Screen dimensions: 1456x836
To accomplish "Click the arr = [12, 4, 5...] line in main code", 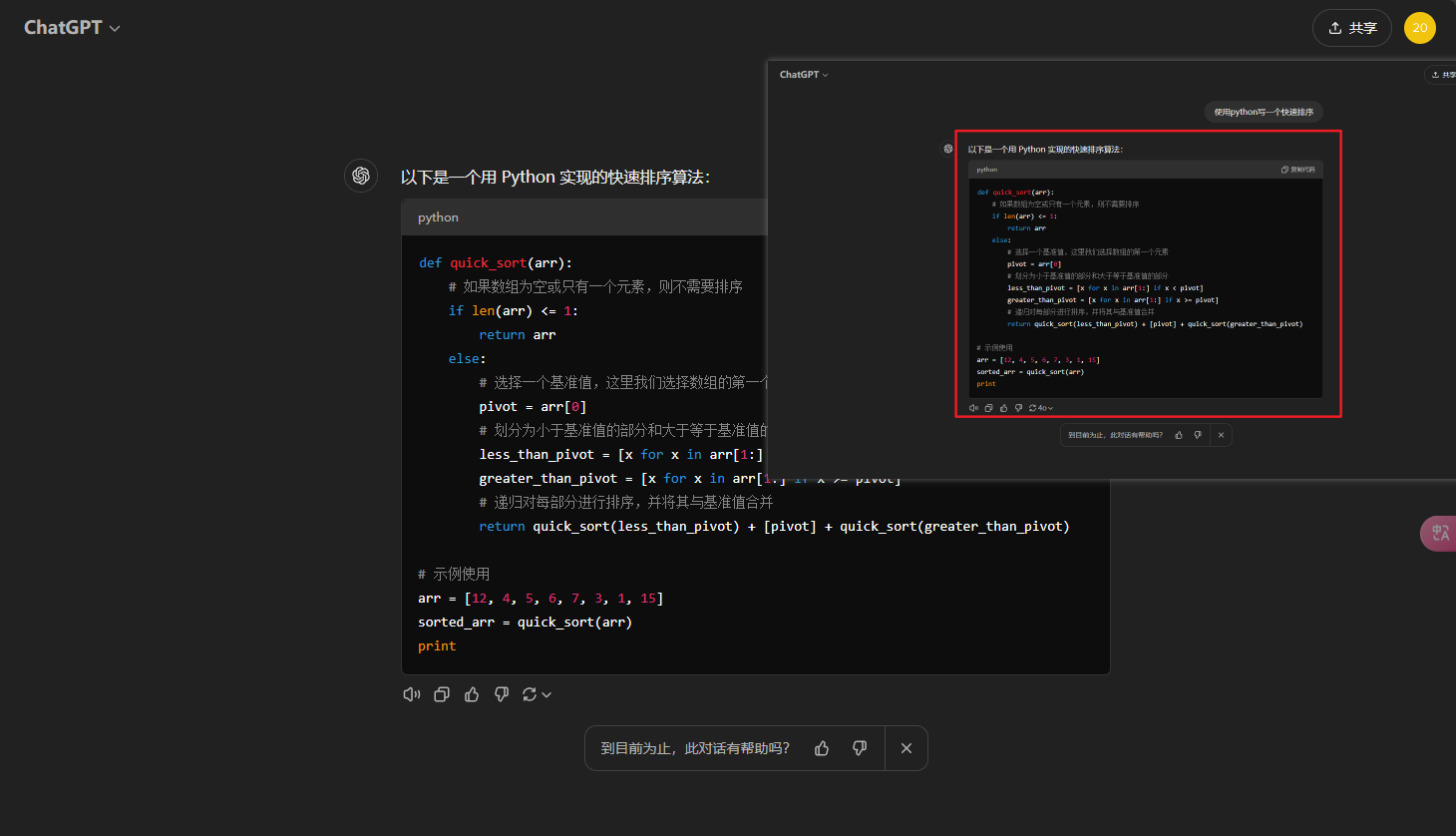I will coord(541,599).
